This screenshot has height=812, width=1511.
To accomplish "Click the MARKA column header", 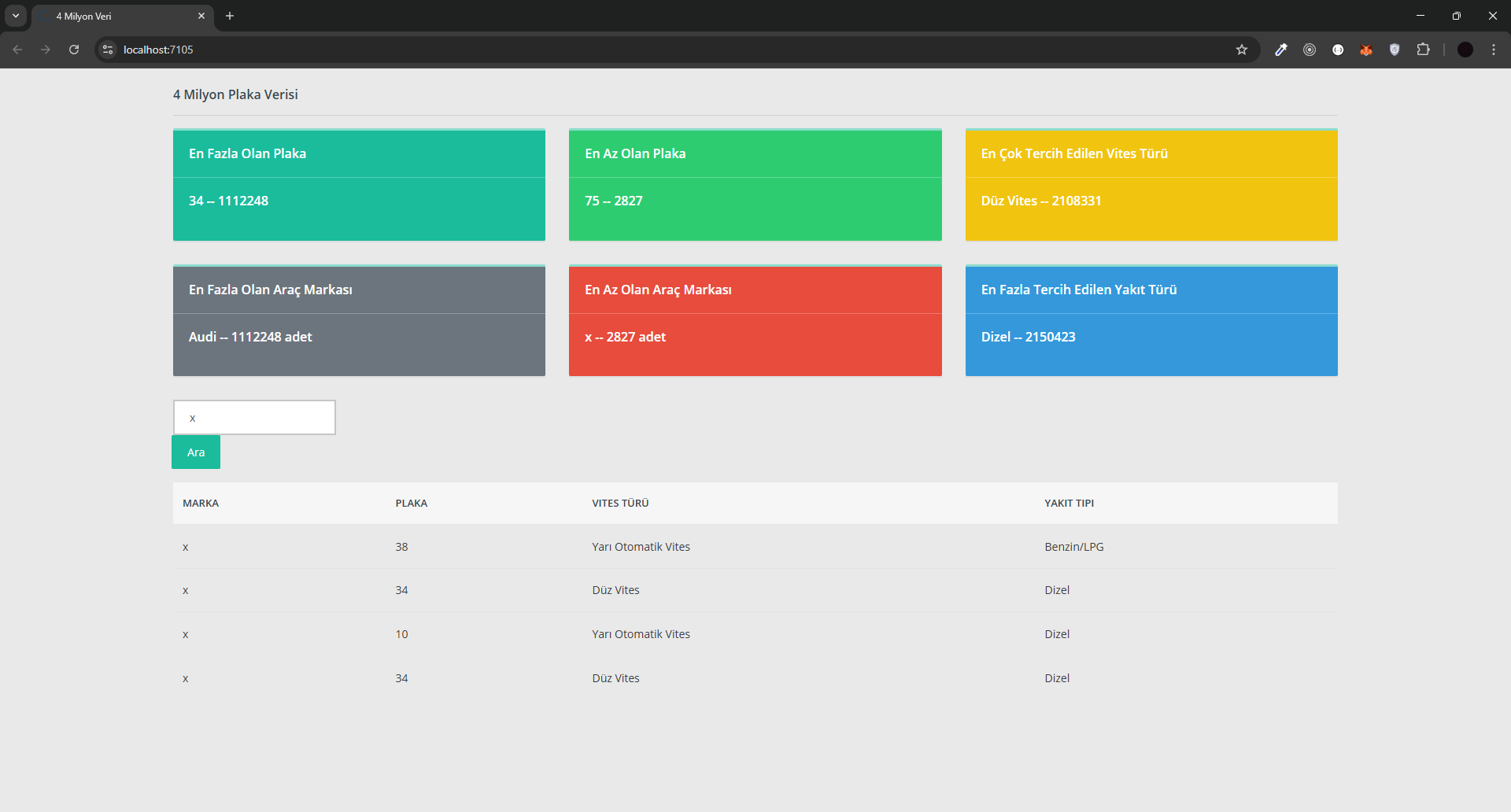I will pos(201,504).
